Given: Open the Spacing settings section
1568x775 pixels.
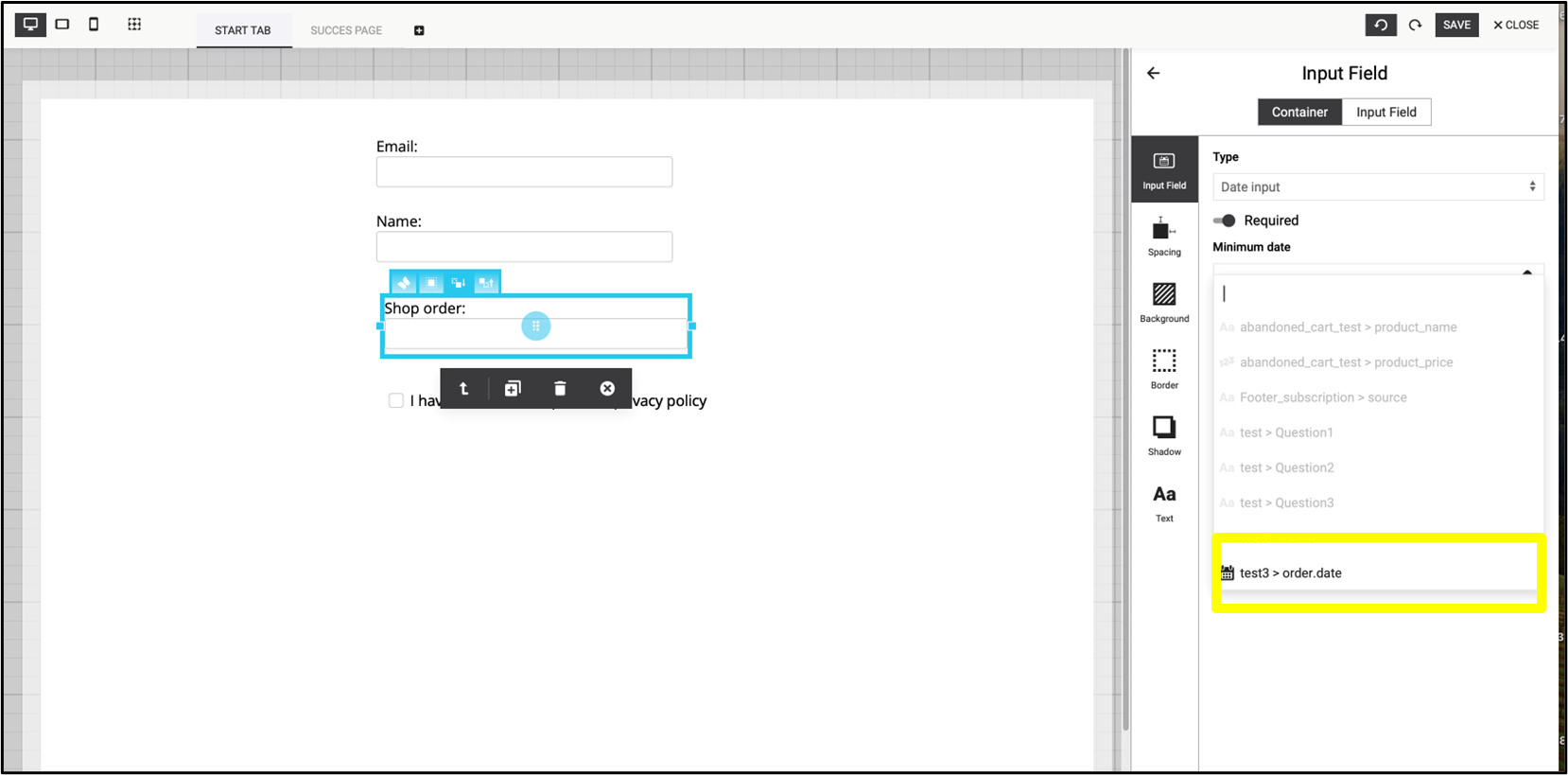Looking at the screenshot, I should [1164, 237].
